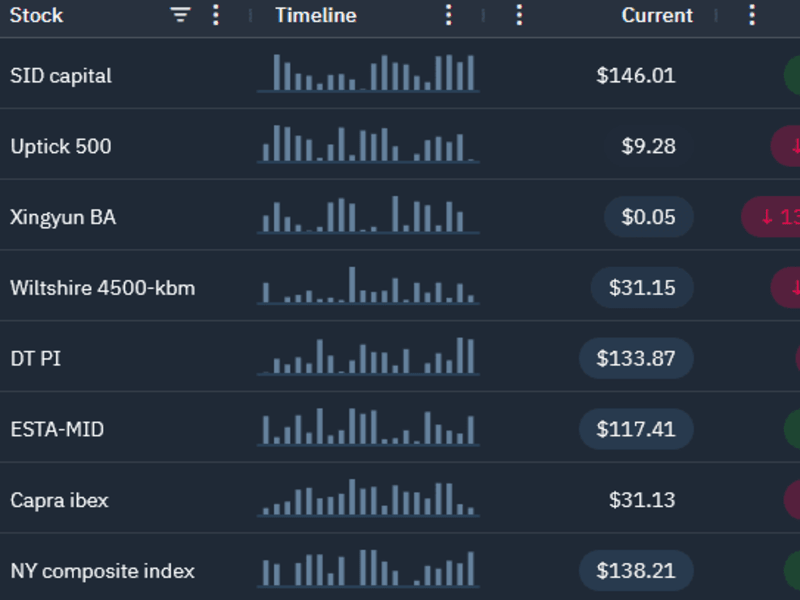
Task: Open three-dot menu left of Current header
Action: click(x=519, y=15)
